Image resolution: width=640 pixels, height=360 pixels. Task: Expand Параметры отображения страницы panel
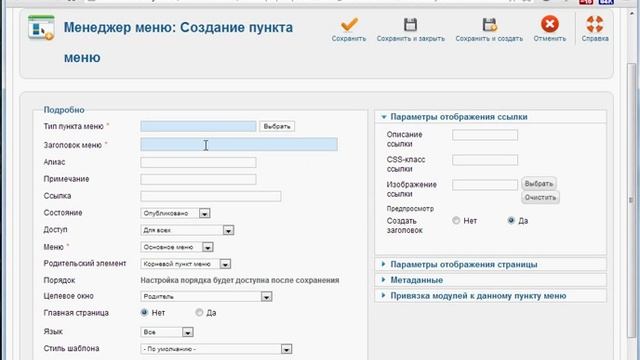490,264
